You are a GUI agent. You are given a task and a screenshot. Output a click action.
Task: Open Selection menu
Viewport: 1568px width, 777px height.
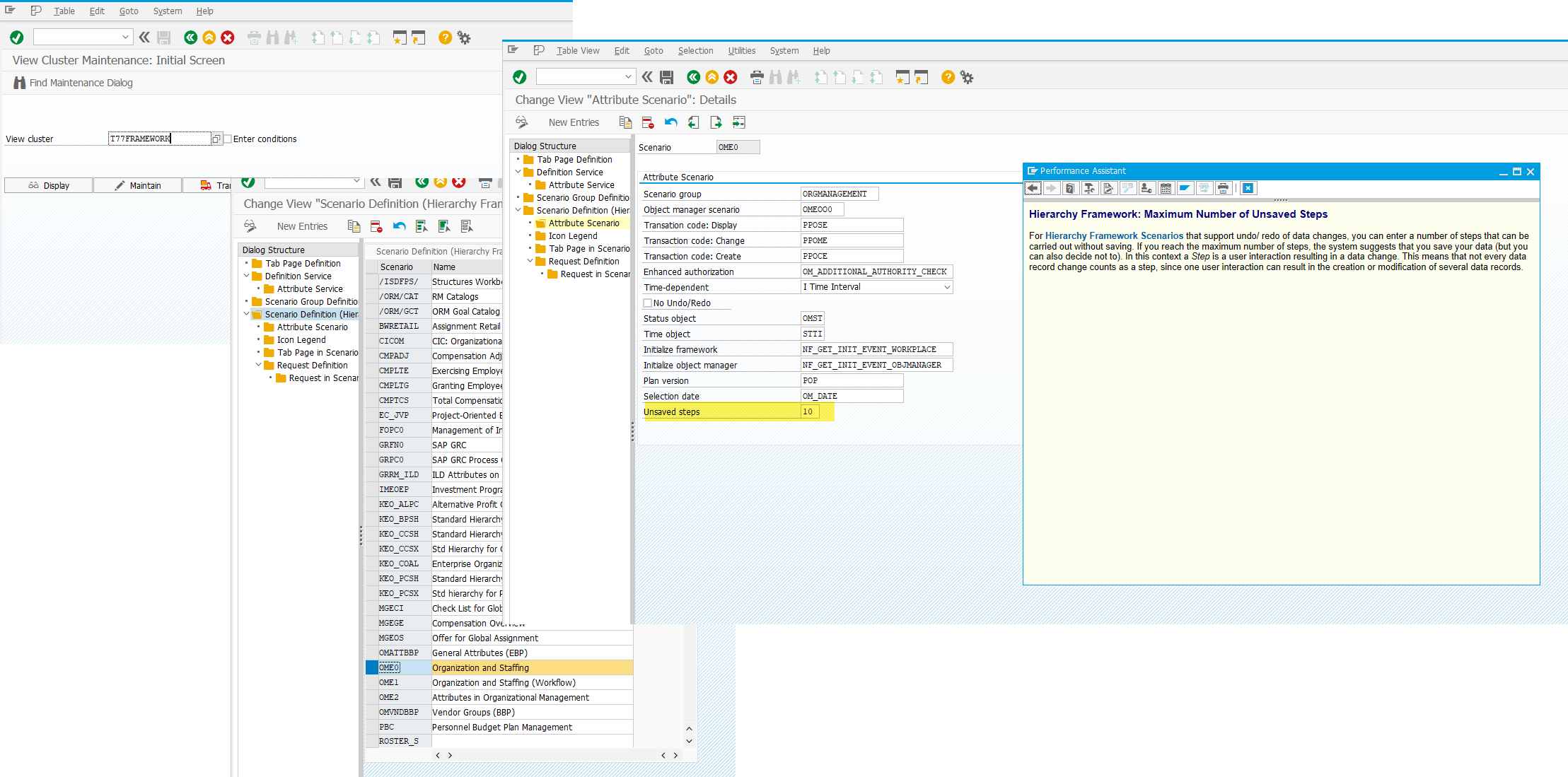pyautogui.click(x=695, y=51)
